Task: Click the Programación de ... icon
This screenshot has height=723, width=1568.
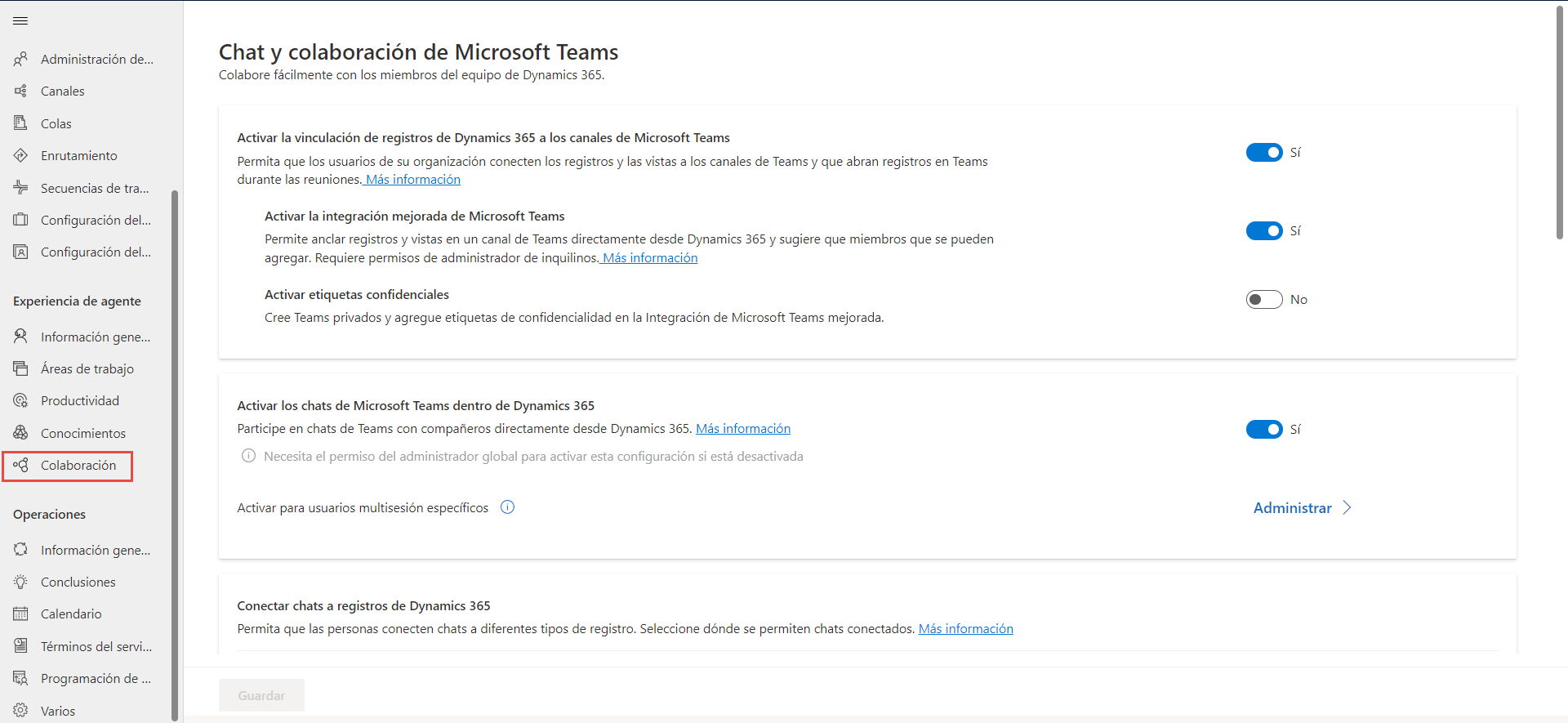Action: pyautogui.click(x=20, y=678)
